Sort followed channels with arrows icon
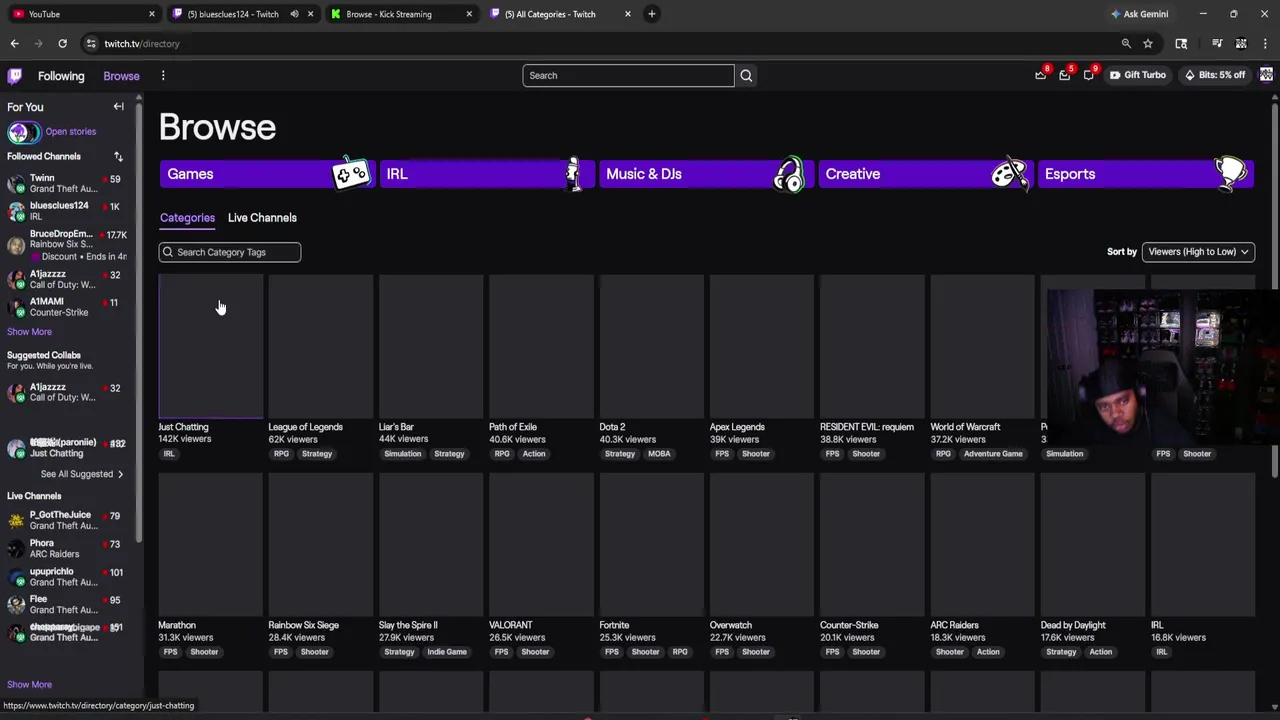 coord(118,157)
